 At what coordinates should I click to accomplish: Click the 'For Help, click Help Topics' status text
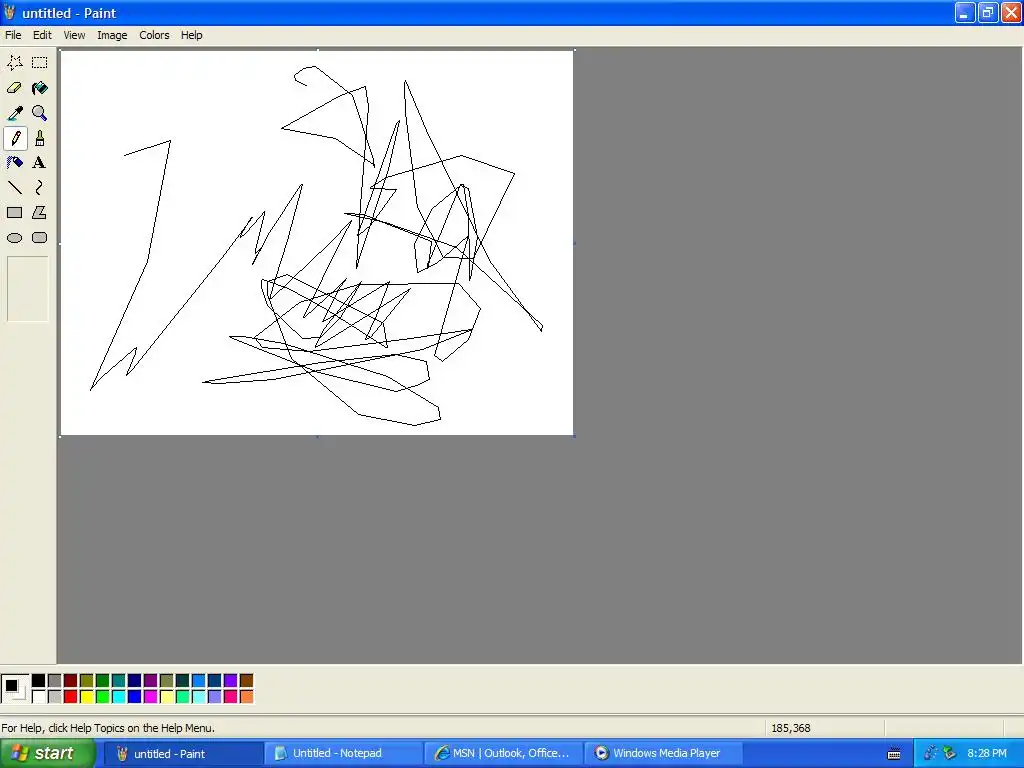108,728
